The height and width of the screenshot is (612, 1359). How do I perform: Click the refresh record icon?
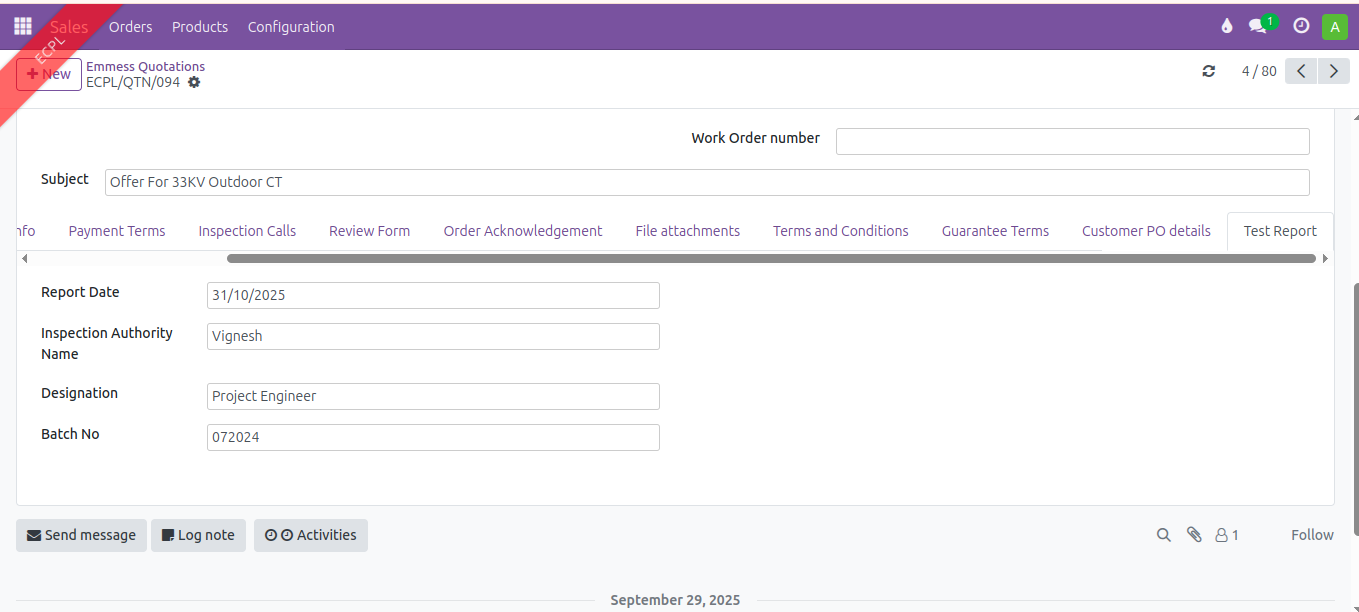click(1209, 71)
